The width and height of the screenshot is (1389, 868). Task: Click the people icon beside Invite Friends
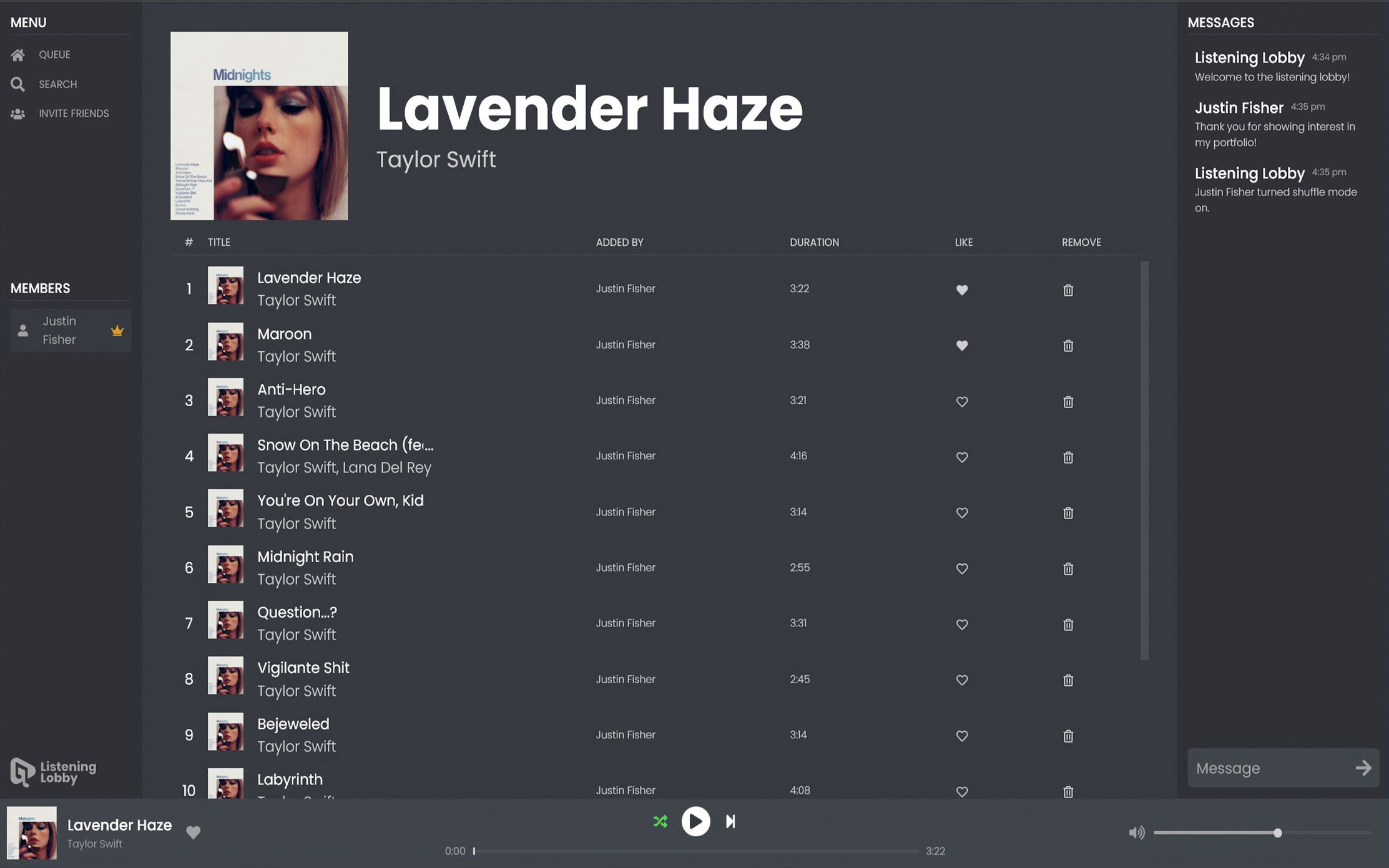(x=17, y=114)
